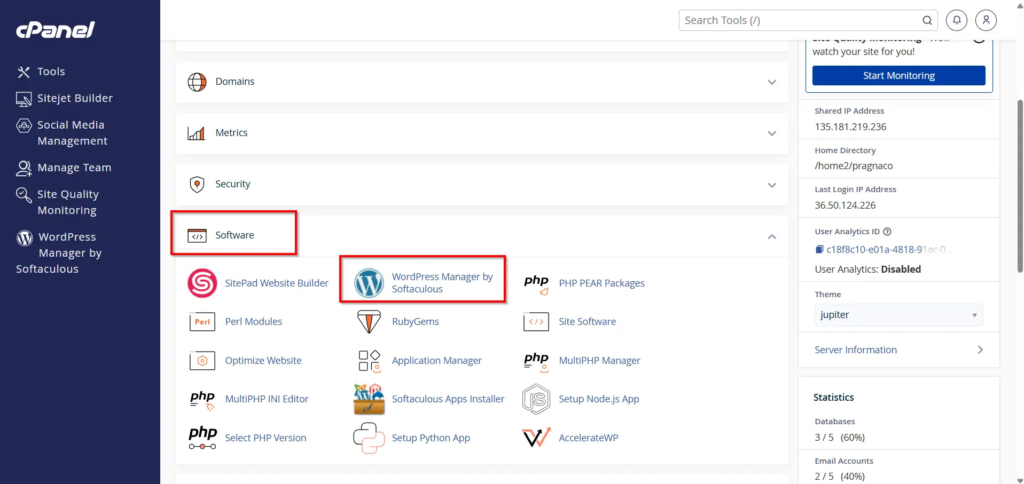Click the search magnifier icon
The width and height of the screenshot is (1024, 484).
click(927, 20)
